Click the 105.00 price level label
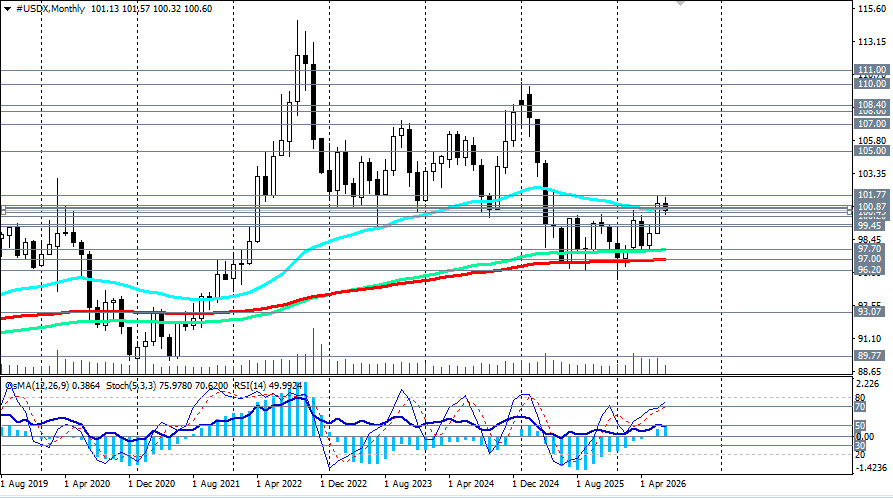Viewport: 893px width, 498px height. (872, 151)
